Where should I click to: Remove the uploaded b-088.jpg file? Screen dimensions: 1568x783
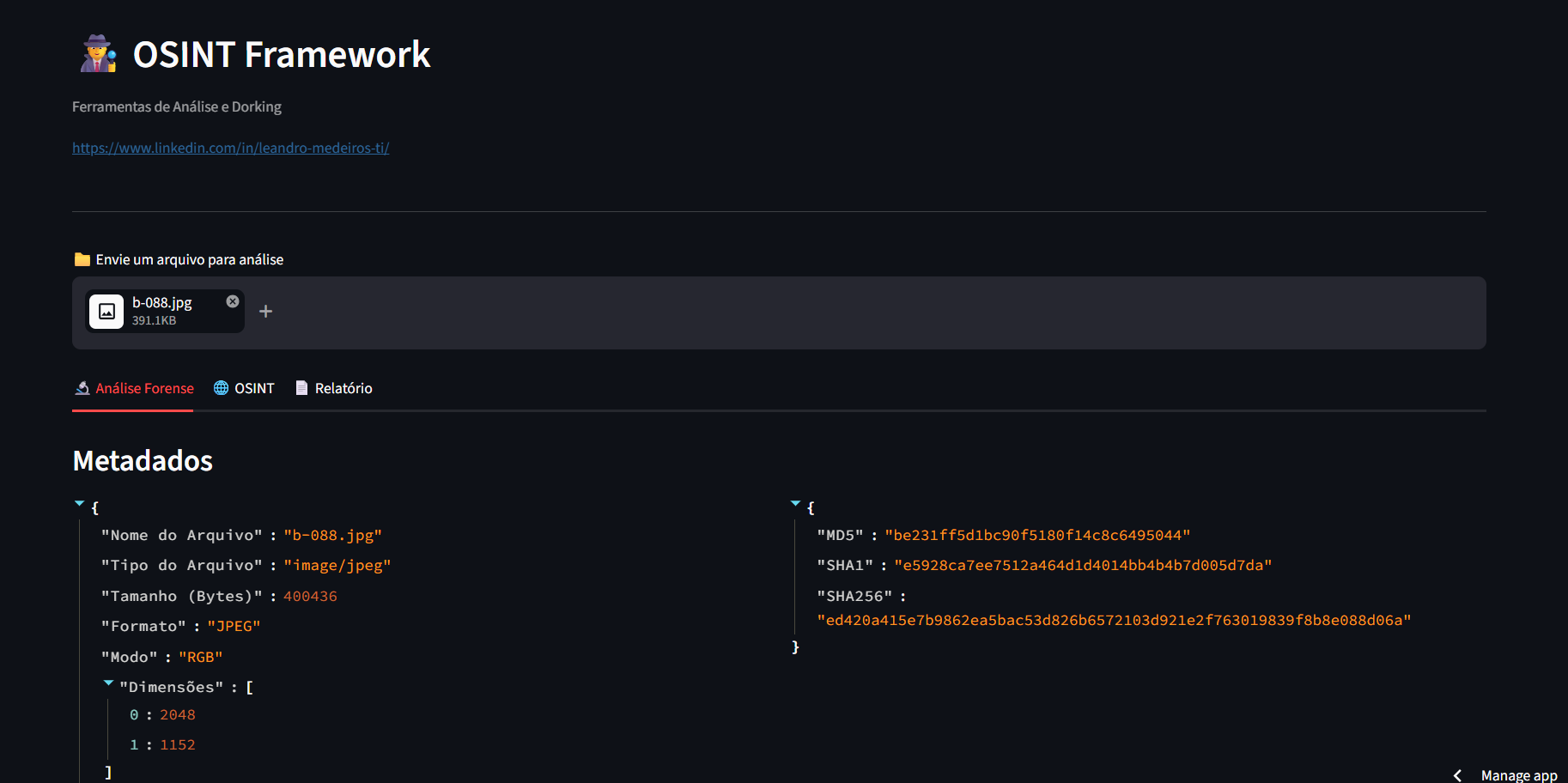233,301
